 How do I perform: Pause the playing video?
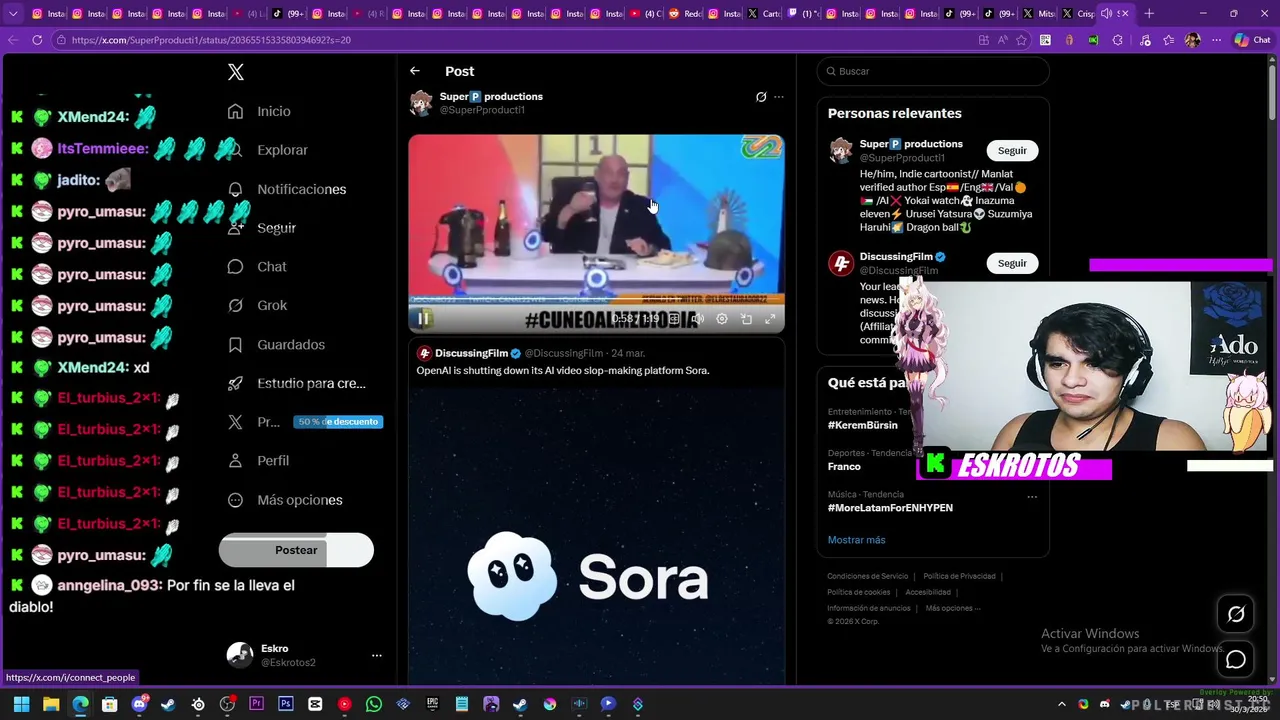(x=424, y=319)
